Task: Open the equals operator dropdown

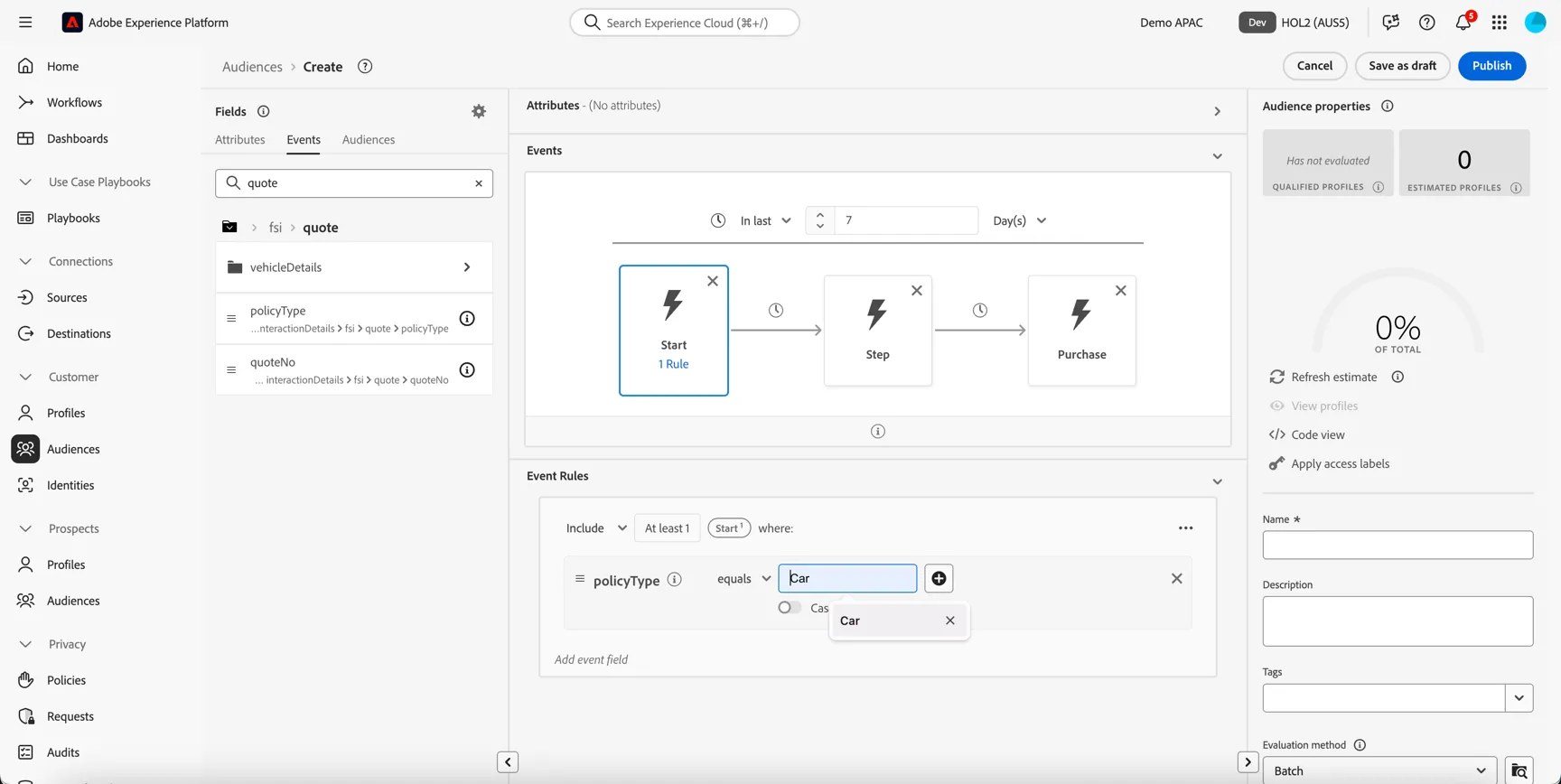Action: click(x=743, y=578)
